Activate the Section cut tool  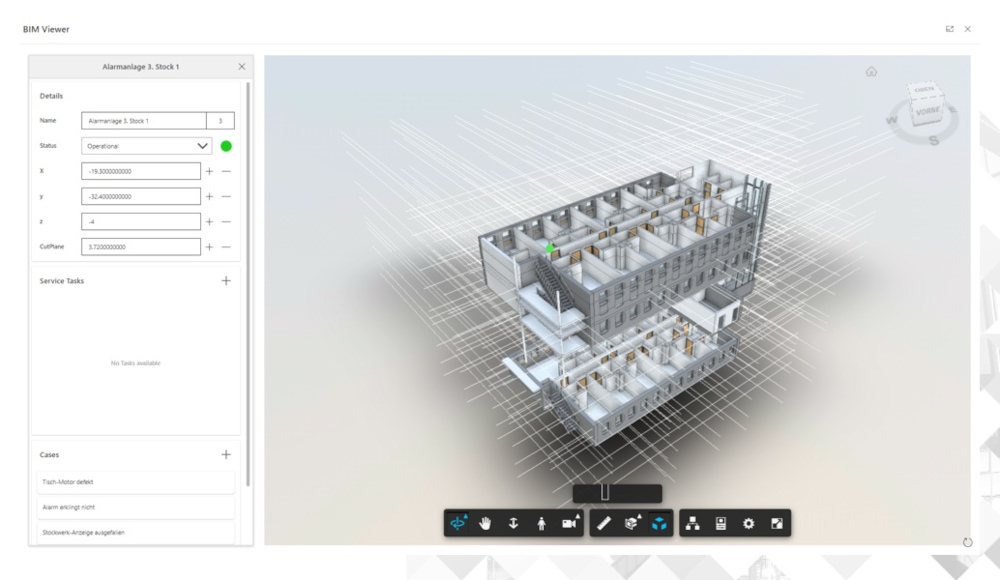631,521
